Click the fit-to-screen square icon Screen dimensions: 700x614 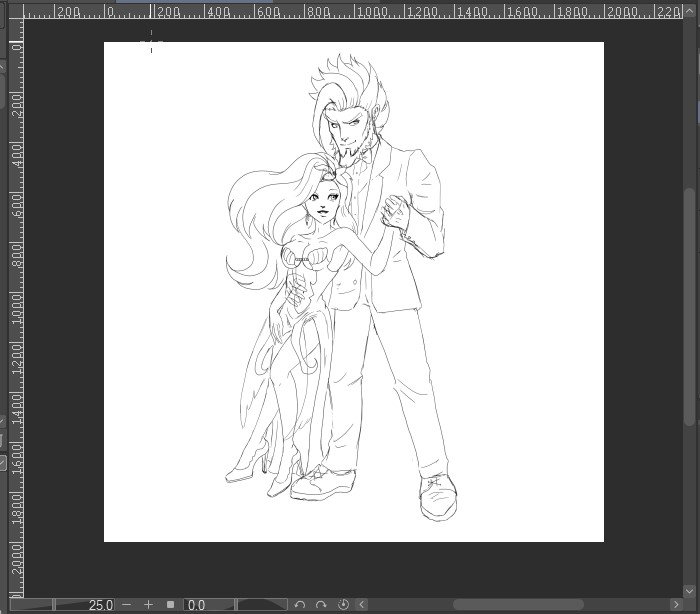(170, 605)
